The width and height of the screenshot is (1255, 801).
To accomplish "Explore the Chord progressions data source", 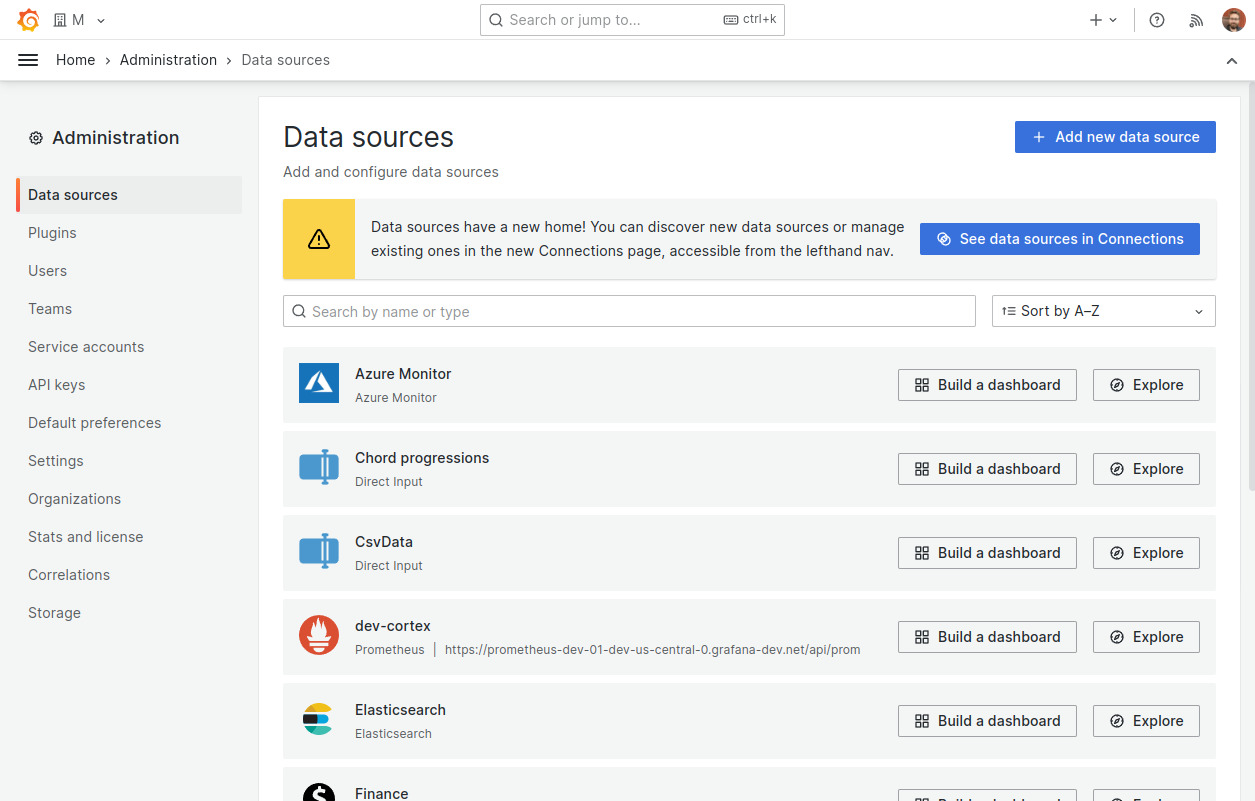I will [x=1146, y=469].
